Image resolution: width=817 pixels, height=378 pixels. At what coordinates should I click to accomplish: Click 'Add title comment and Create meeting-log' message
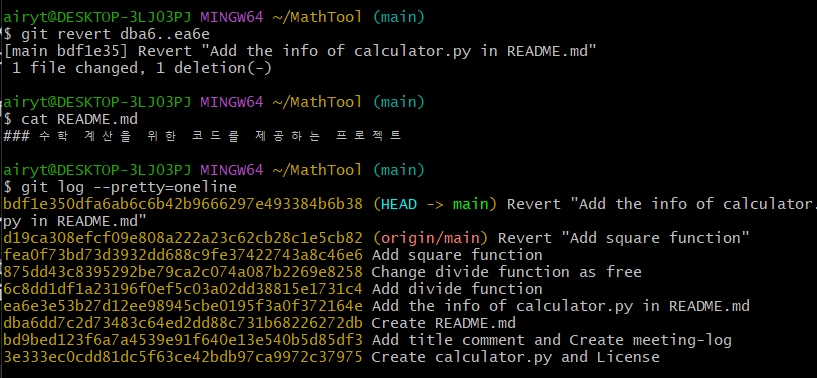[x=552, y=340]
